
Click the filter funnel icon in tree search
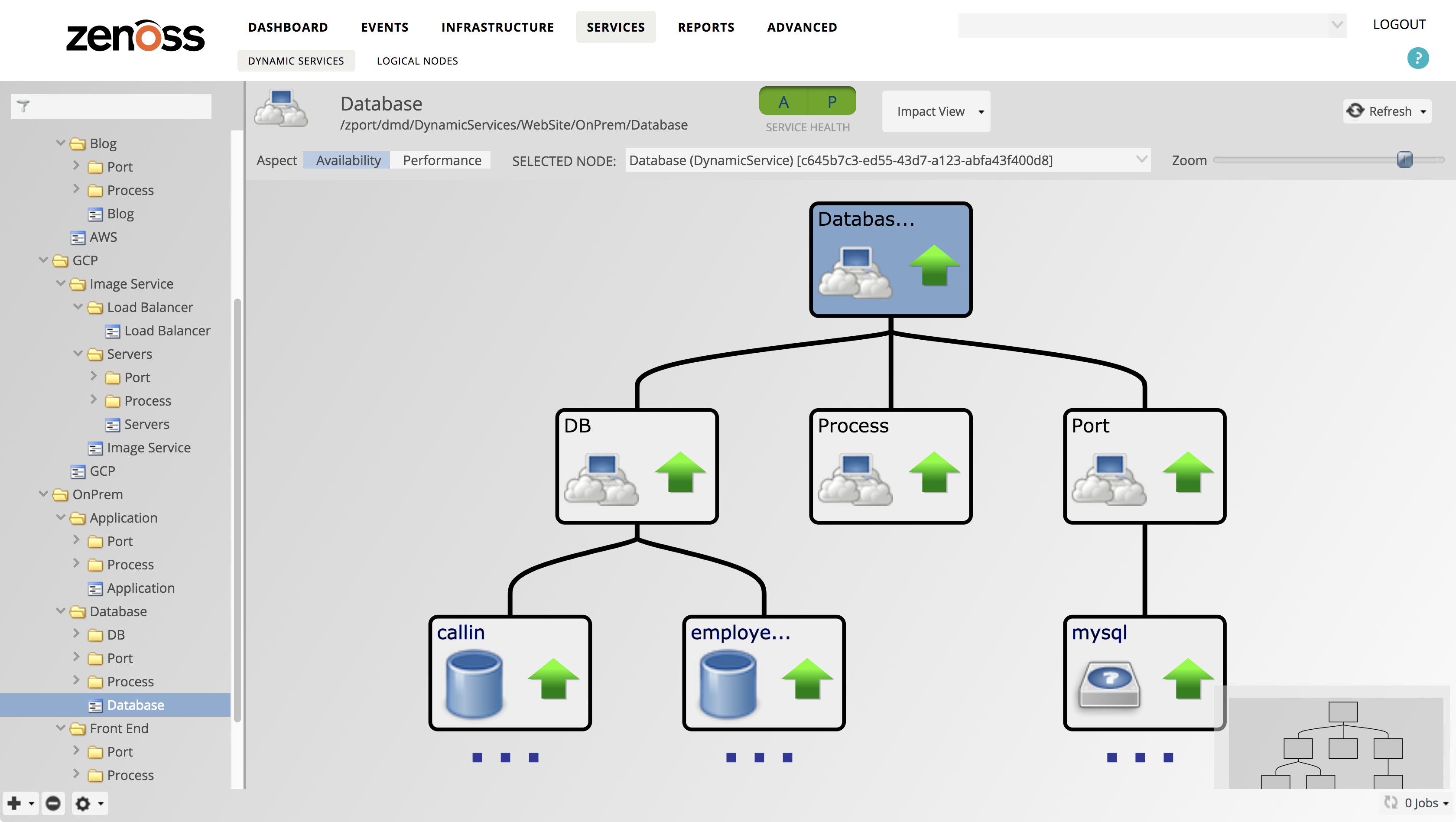[24, 106]
